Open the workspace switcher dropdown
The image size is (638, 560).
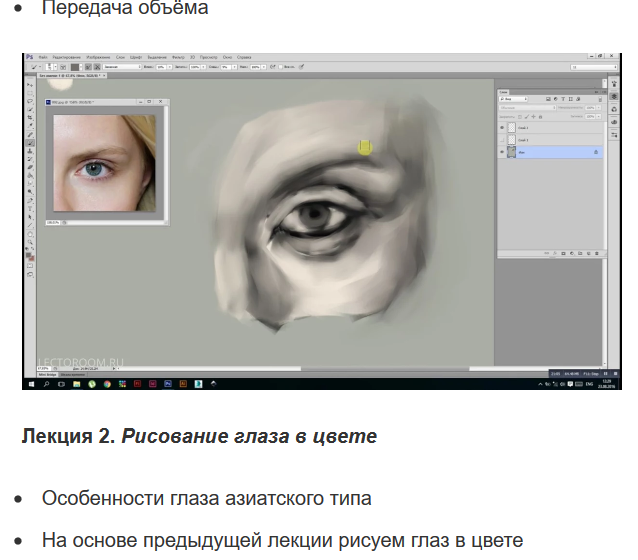coord(594,67)
